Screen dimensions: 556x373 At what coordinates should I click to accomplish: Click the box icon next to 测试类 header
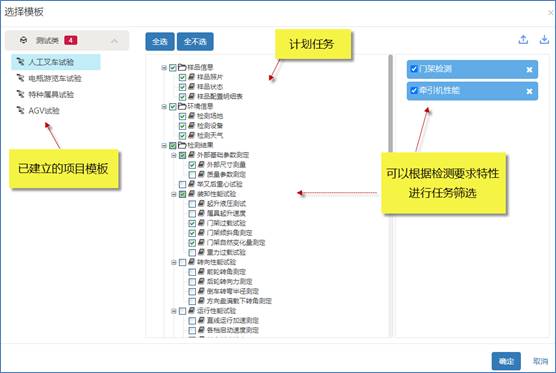23,40
